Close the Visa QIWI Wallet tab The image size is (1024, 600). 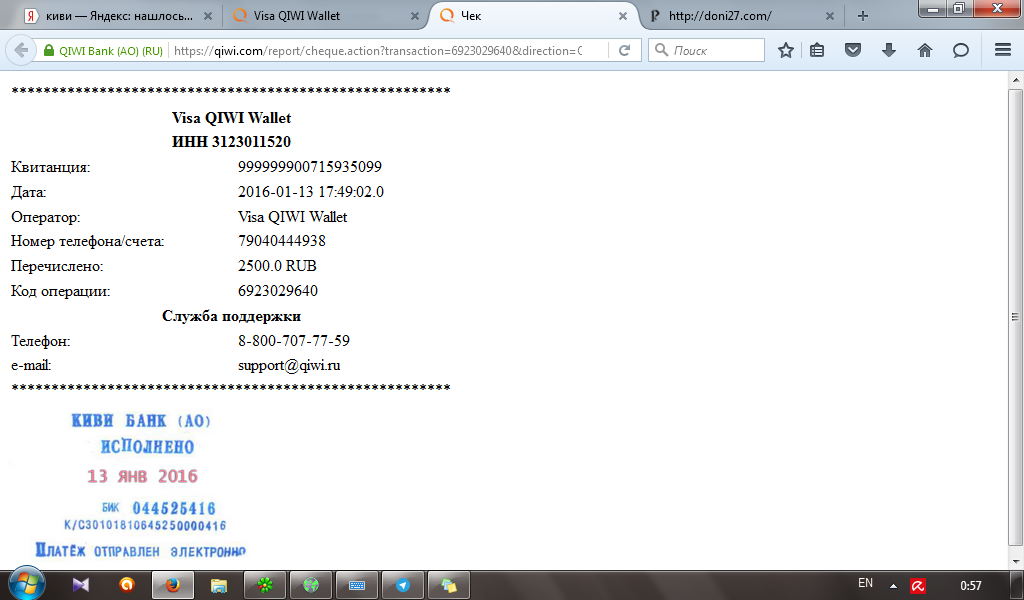(415, 16)
